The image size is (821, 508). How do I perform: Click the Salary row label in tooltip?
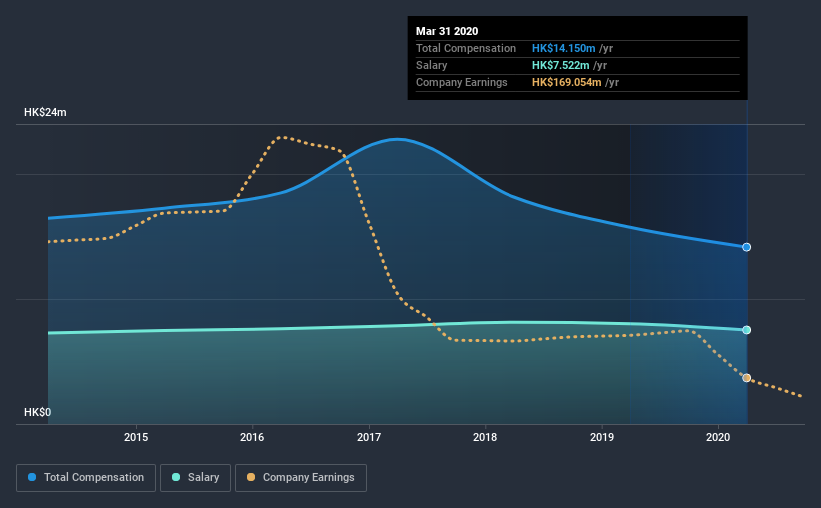point(432,65)
